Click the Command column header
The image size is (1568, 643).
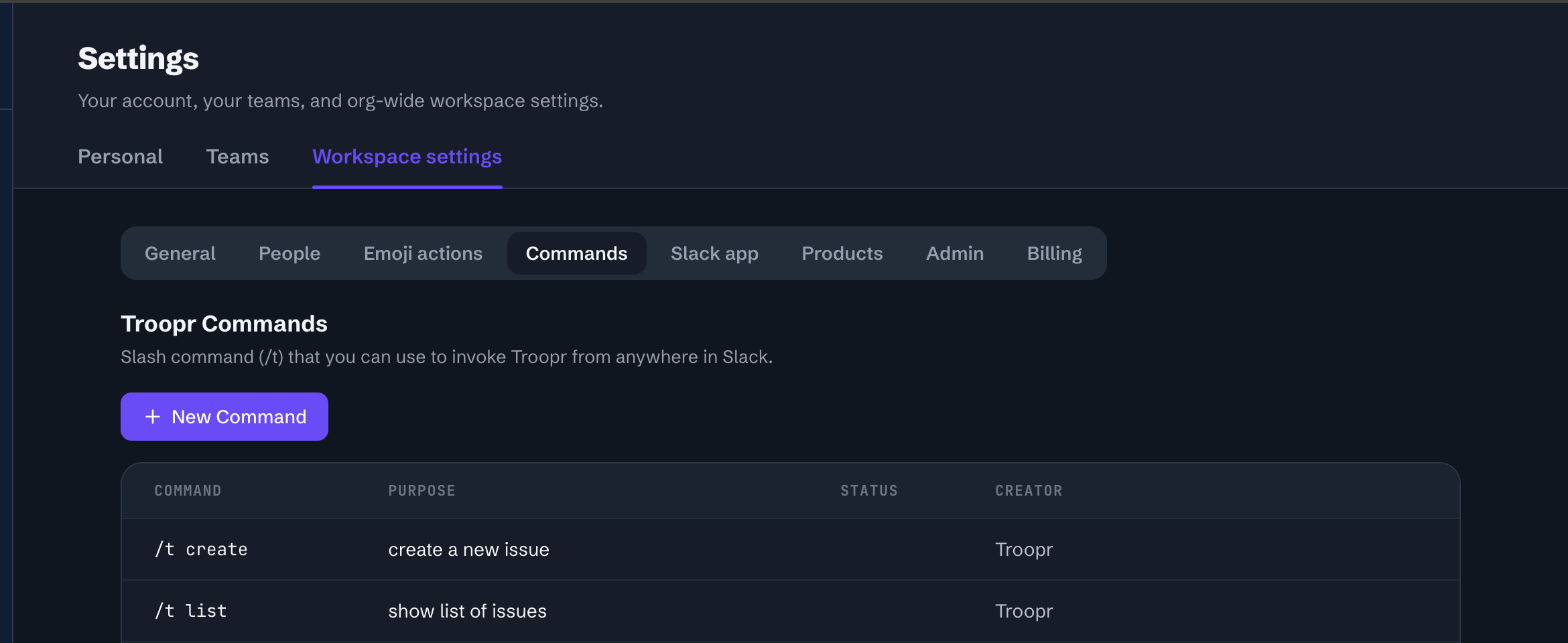[x=188, y=491]
